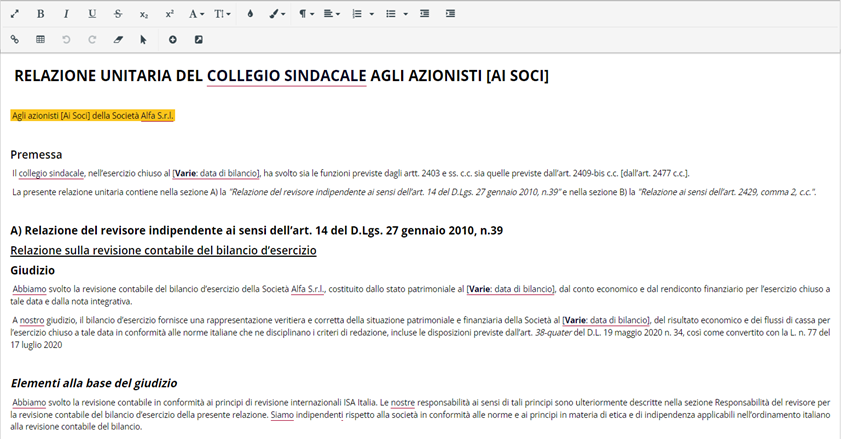Select all with the arrow cursor icon
Image resolution: width=841 pixels, height=439 pixels.
[x=143, y=40]
